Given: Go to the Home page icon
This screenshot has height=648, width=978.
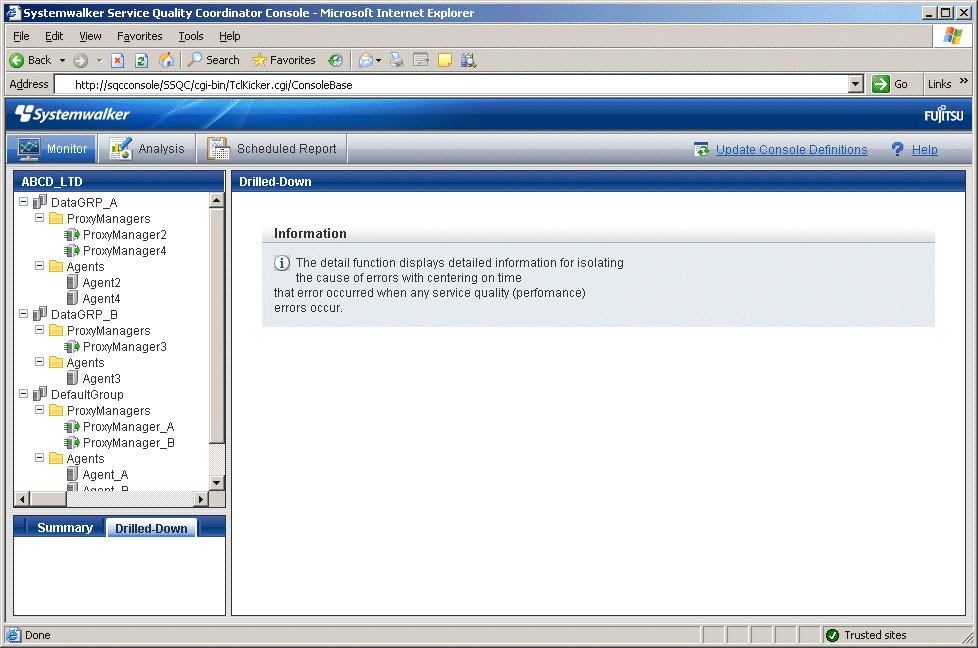Looking at the screenshot, I should click(166, 60).
